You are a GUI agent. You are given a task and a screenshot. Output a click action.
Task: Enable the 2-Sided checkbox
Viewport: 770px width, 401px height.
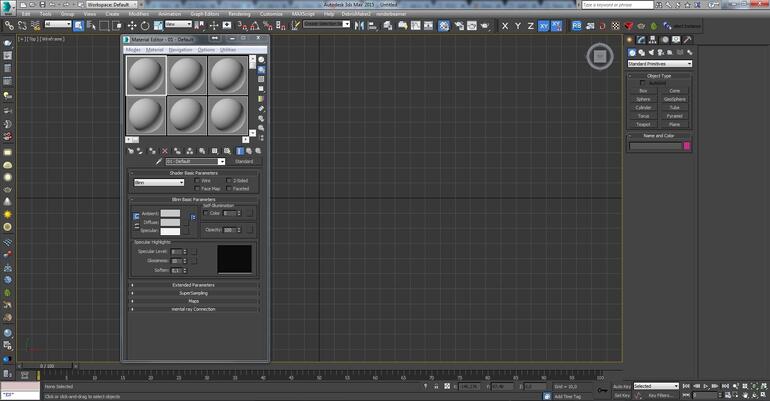pos(229,181)
